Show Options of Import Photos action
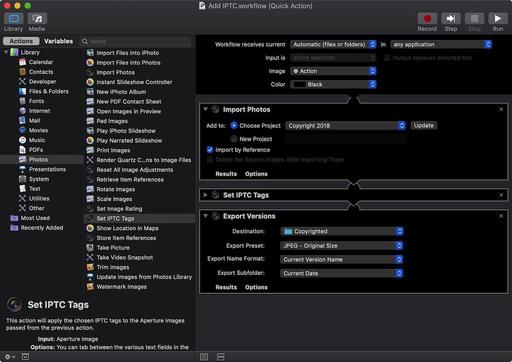Image resolution: width=512 pixels, height=362 pixels. point(256,174)
